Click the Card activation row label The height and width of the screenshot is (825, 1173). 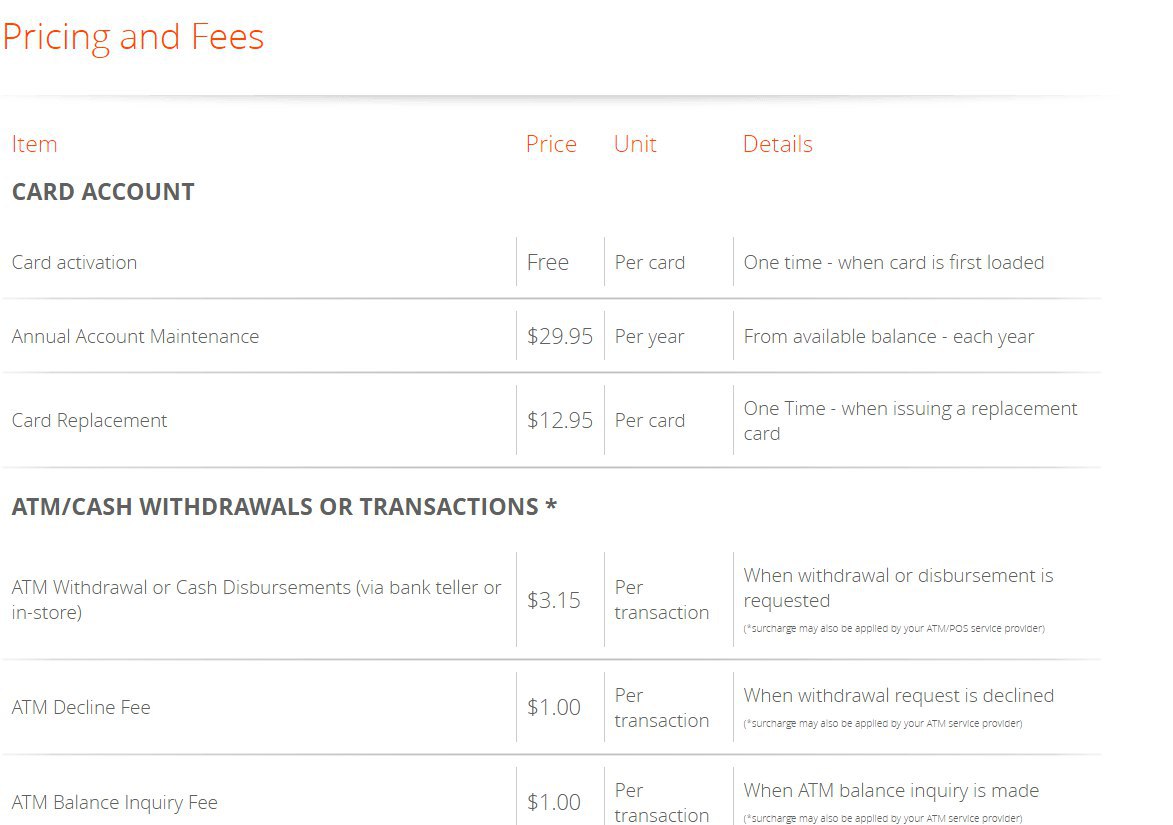[74, 263]
